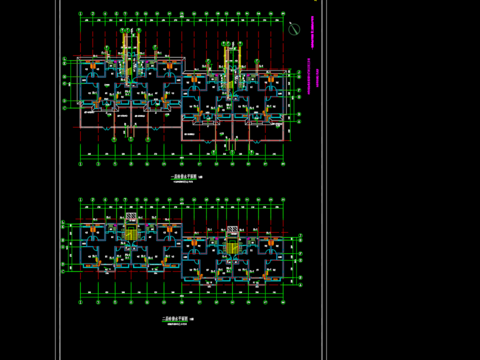Click top-right grid axis bubble of lower plan
The image size is (480, 360).
point(283,200)
